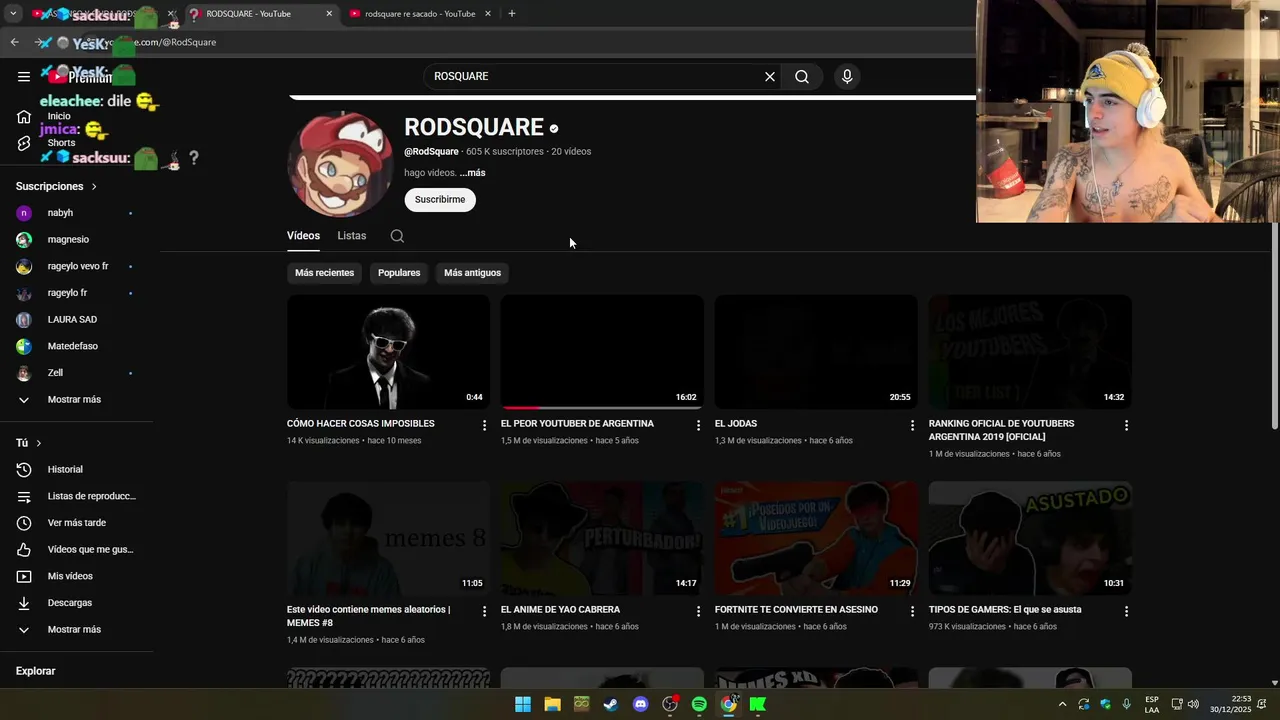
Task: Open File Explorer from the taskbar
Action: point(552,704)
